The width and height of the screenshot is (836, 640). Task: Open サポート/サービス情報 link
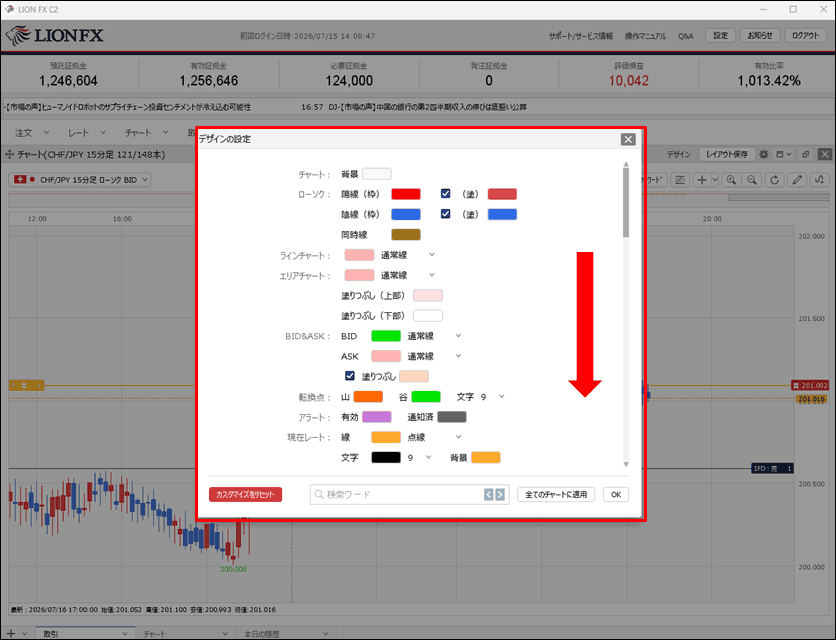[x=581, y=36]
